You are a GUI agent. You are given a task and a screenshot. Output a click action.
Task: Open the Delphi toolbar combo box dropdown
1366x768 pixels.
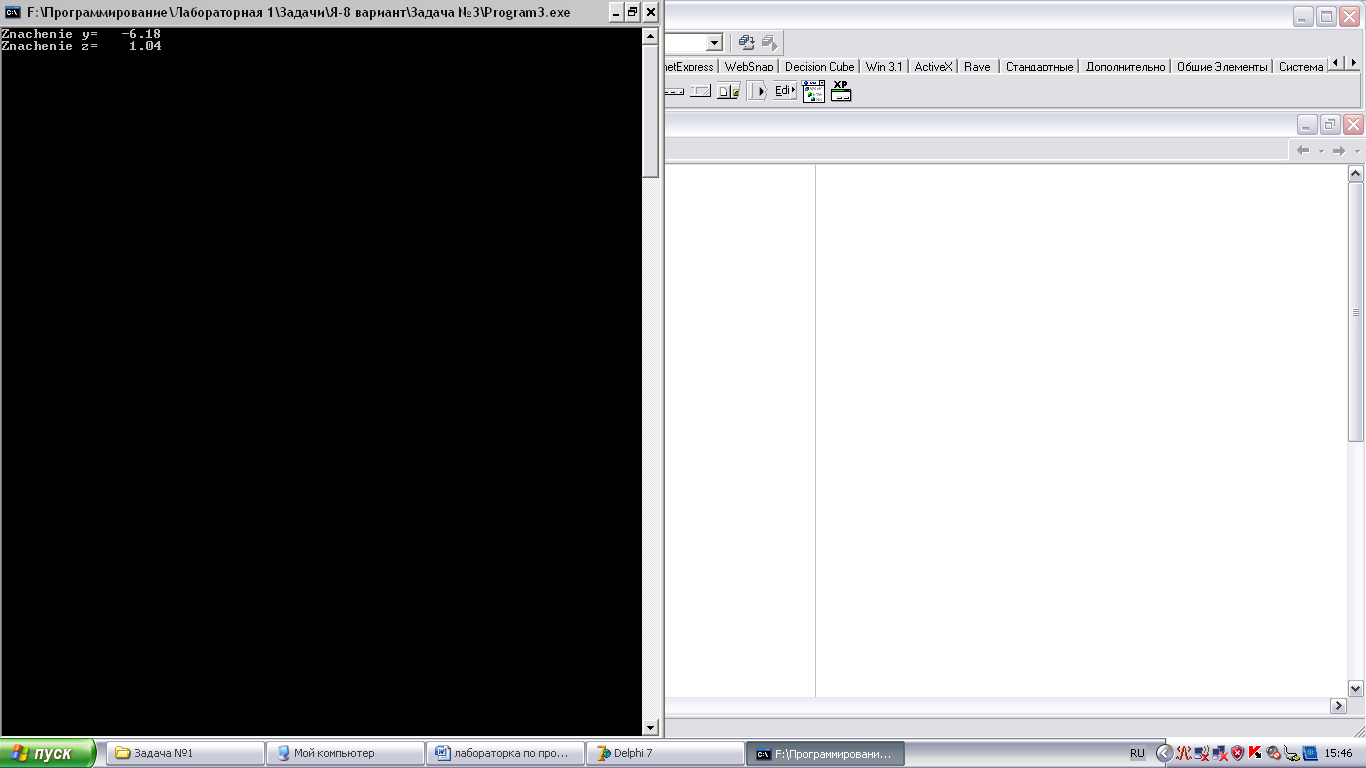point(714,43)
